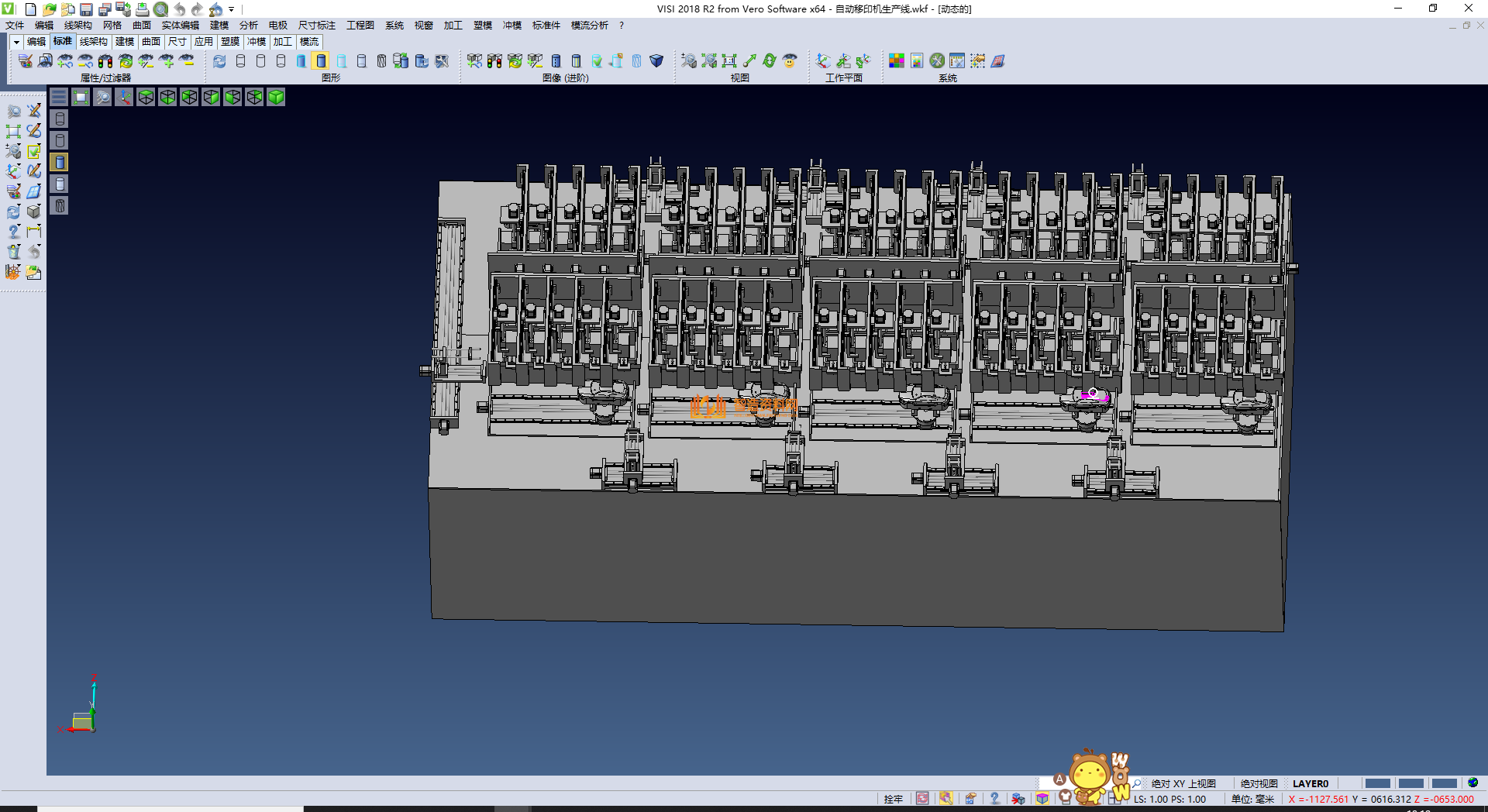Open the 实体编辑 menu

coord(180,26)
